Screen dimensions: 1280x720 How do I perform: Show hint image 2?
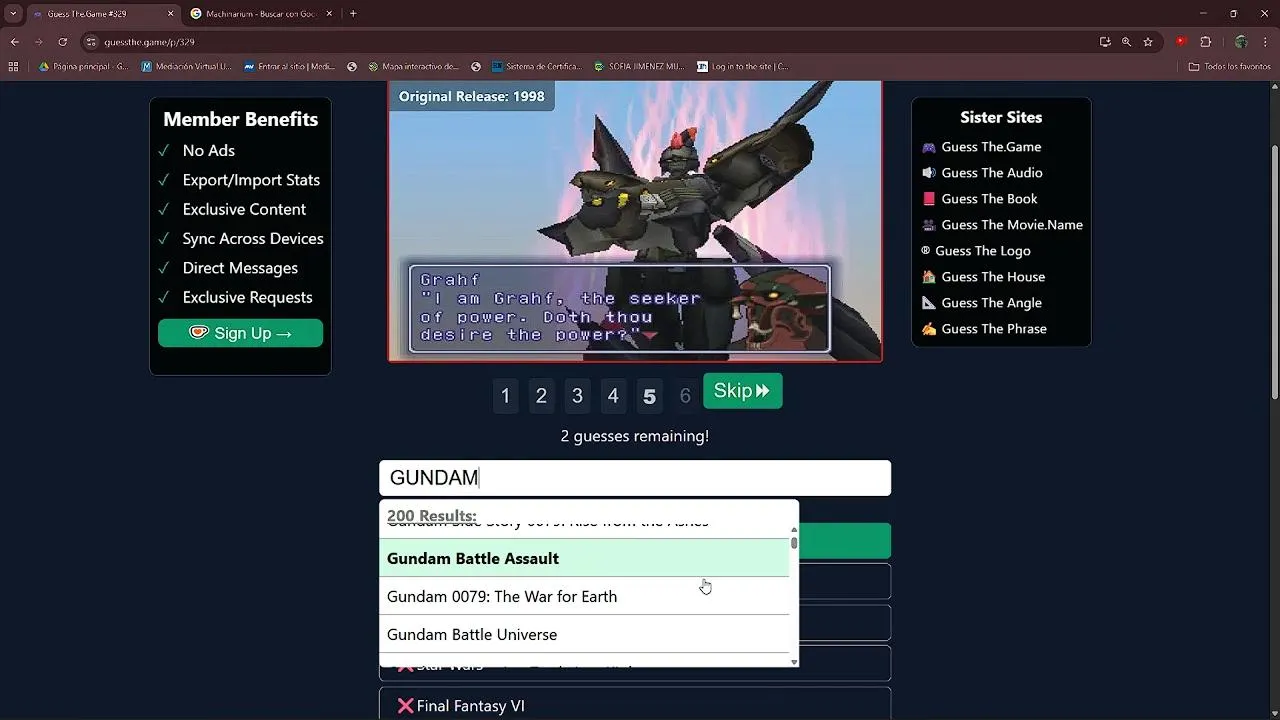[541, 396]
